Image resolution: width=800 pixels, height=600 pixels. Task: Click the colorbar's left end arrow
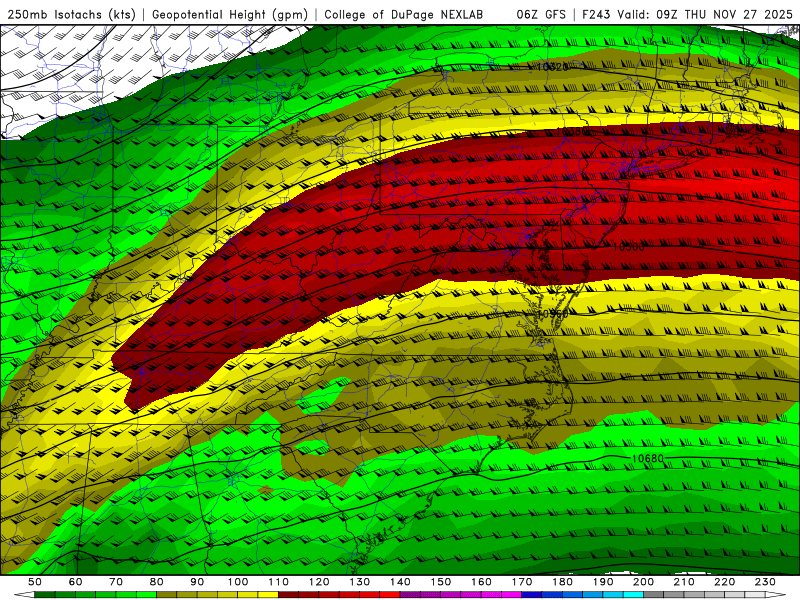[x=24, y=595]
